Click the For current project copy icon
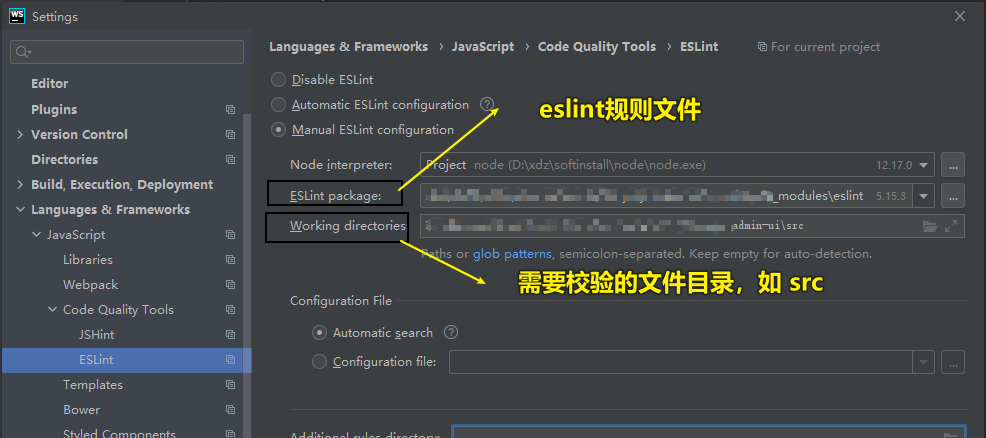 click(762, 47)
